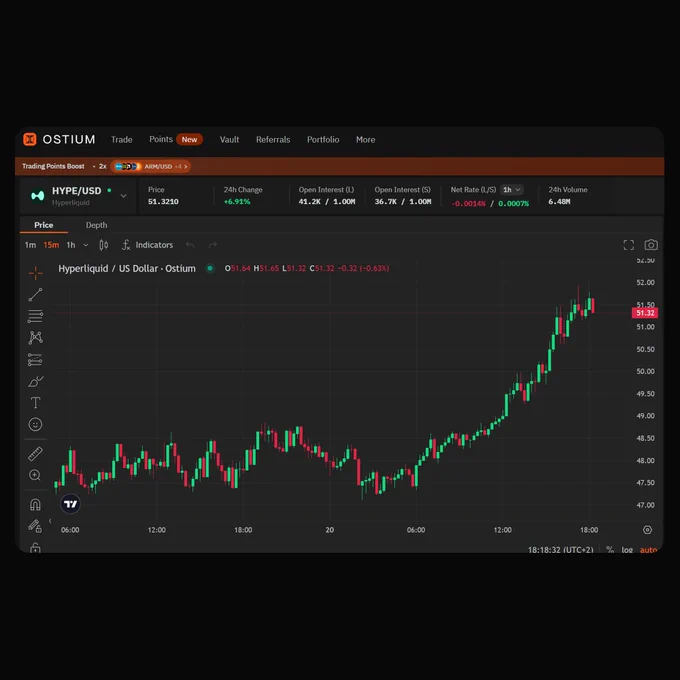
Task: Select the Text annotation tool
Action: 36,402
